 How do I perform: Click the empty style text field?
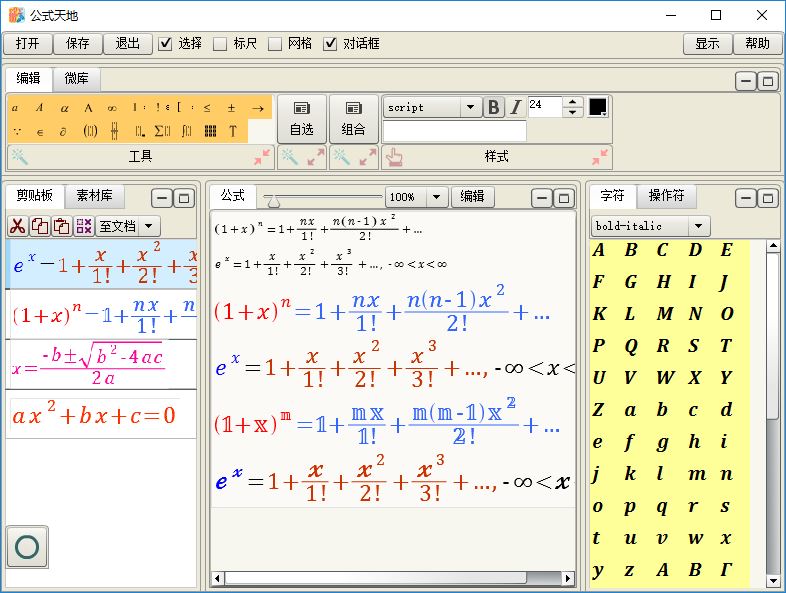(x=455, y=131)
